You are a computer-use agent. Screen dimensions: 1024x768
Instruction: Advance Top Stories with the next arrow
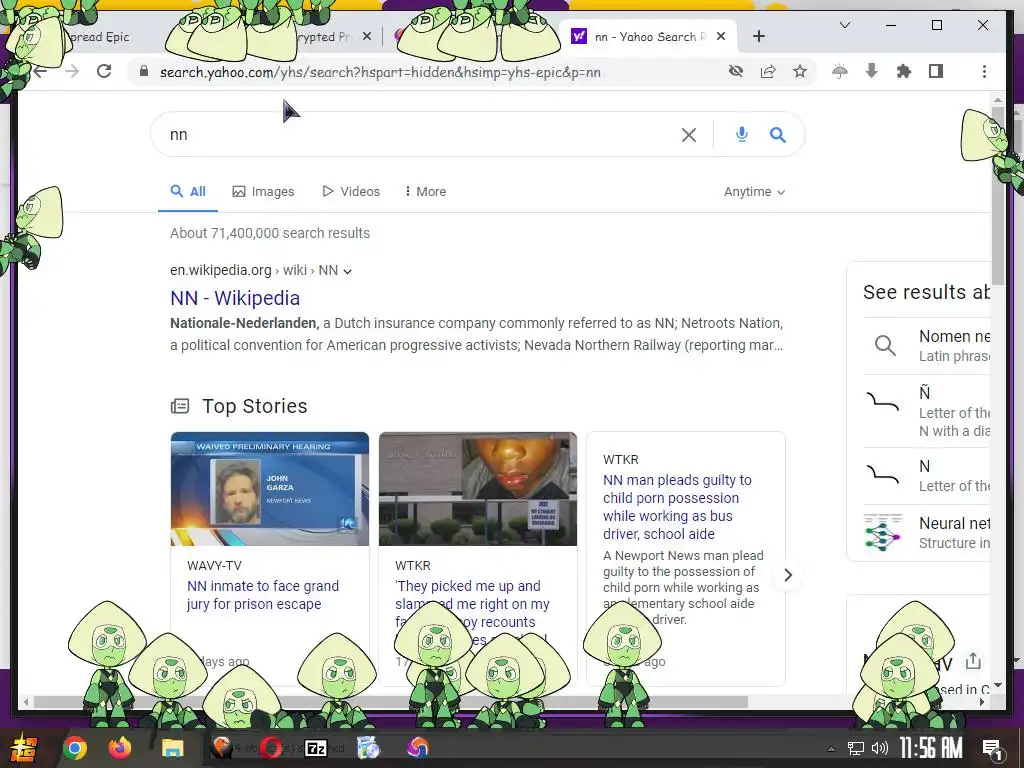(788, 575)
